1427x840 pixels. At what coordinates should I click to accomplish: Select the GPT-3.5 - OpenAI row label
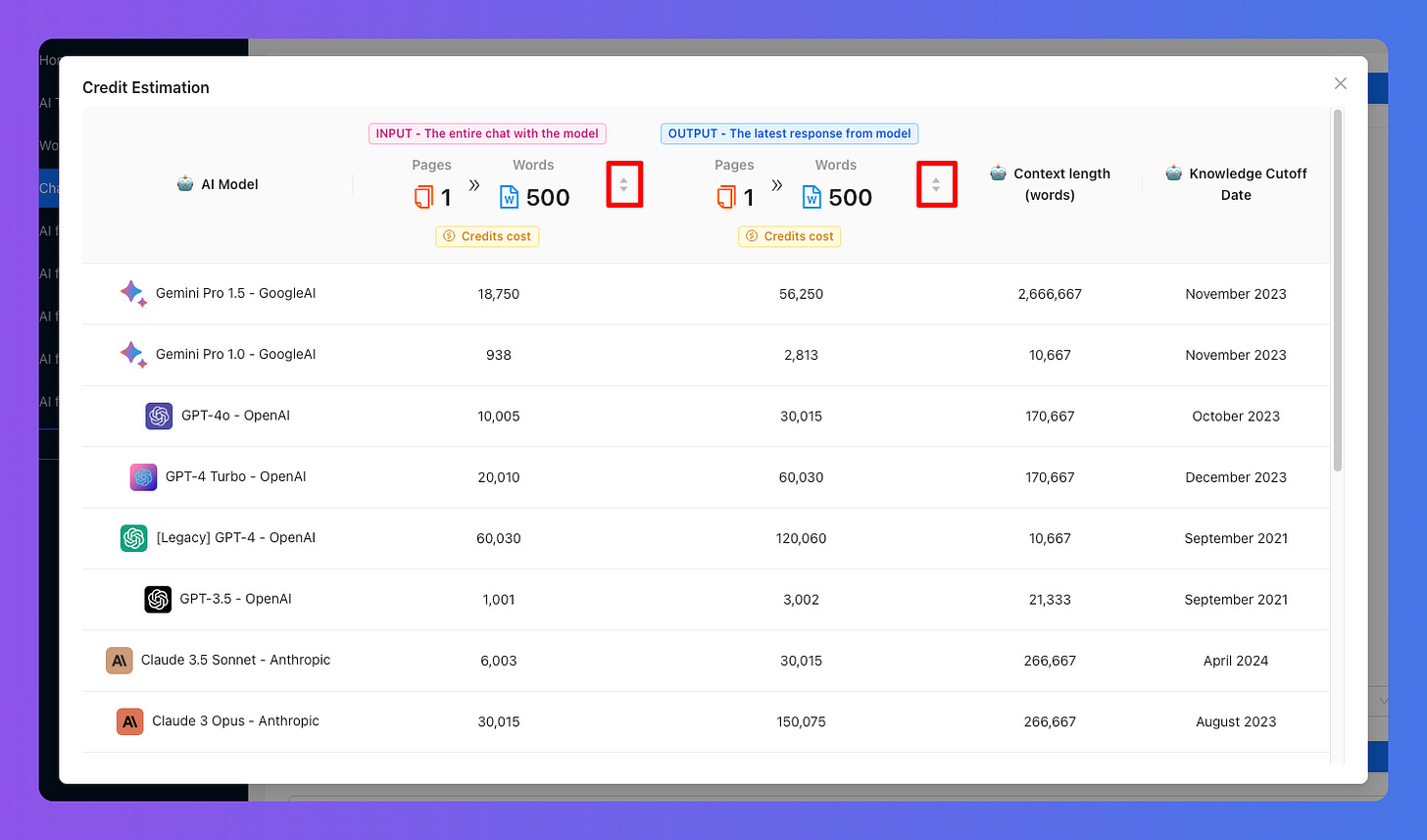tap(235, 599)
